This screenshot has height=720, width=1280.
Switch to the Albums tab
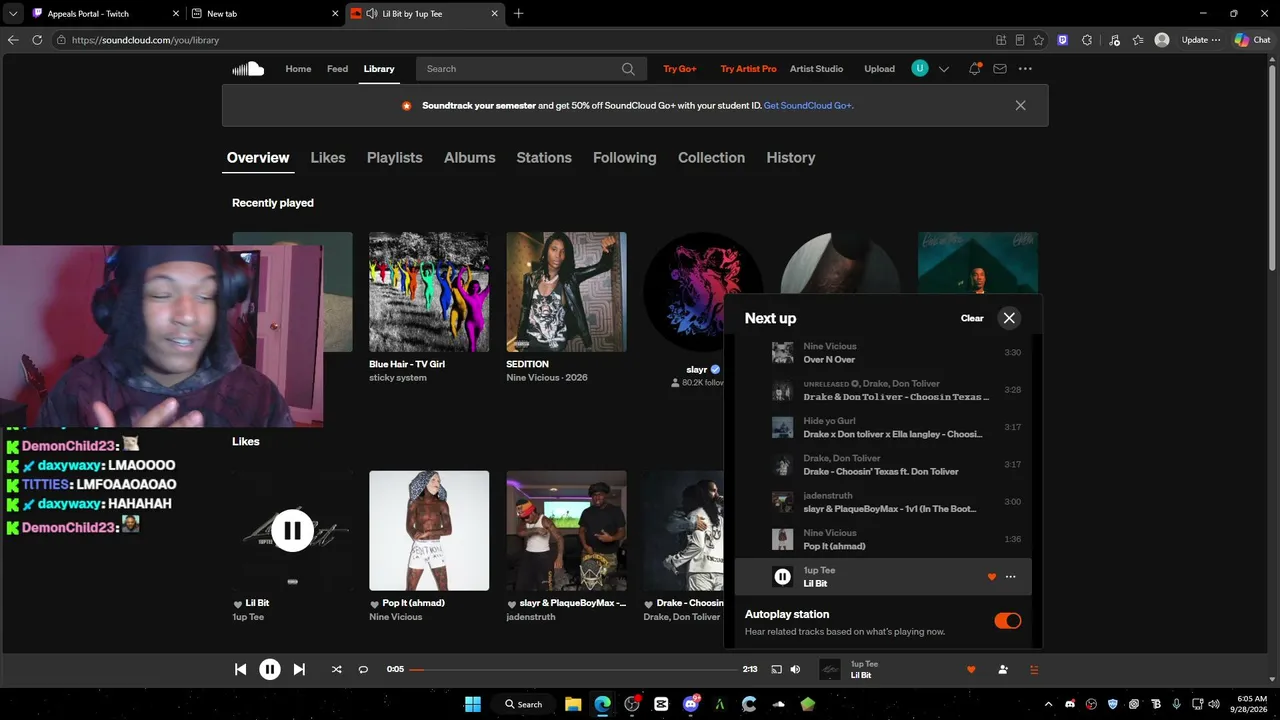click(470, 158)
